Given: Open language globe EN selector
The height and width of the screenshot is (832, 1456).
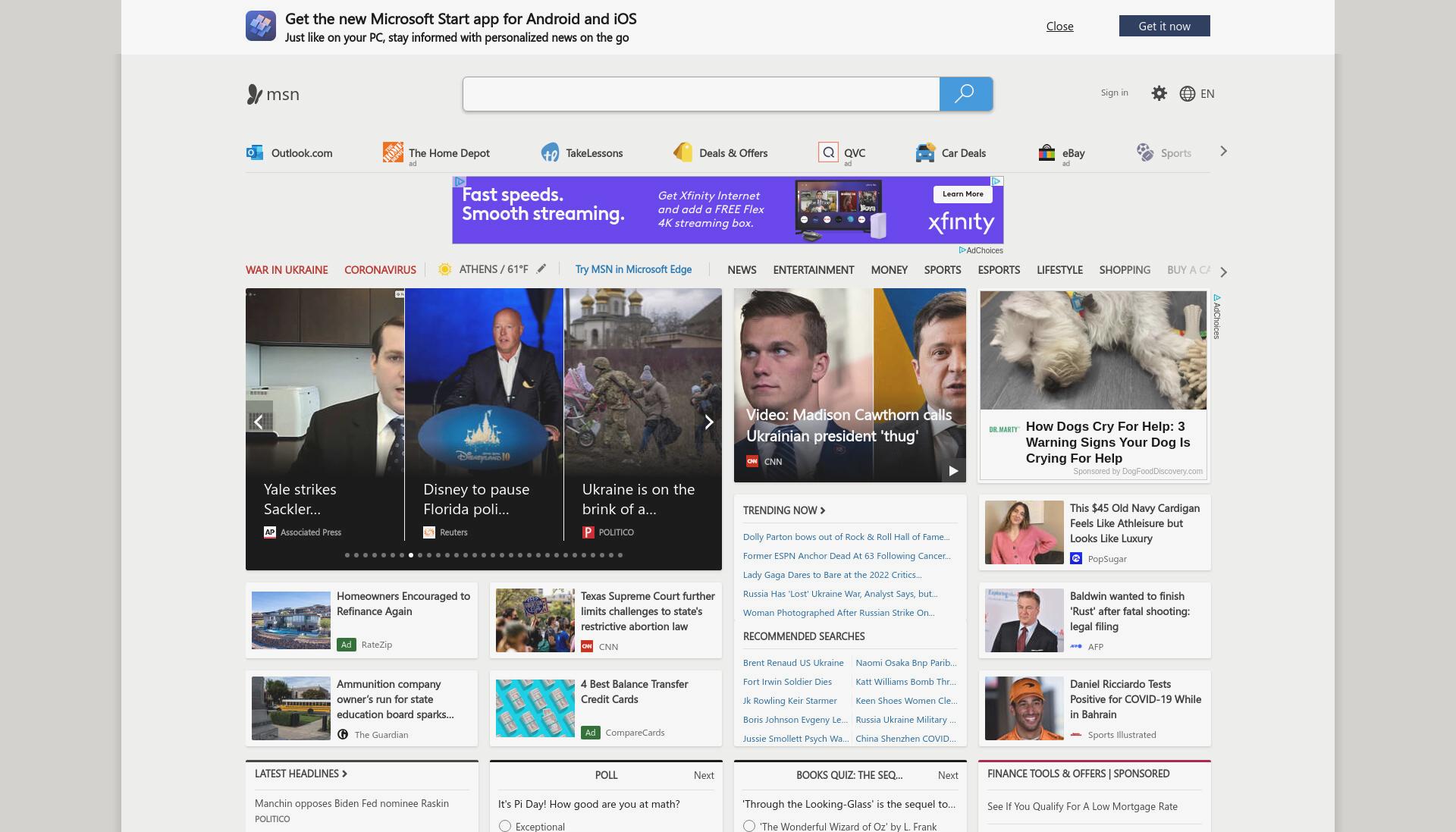Looking at the screenshot, I should 1197,93.
